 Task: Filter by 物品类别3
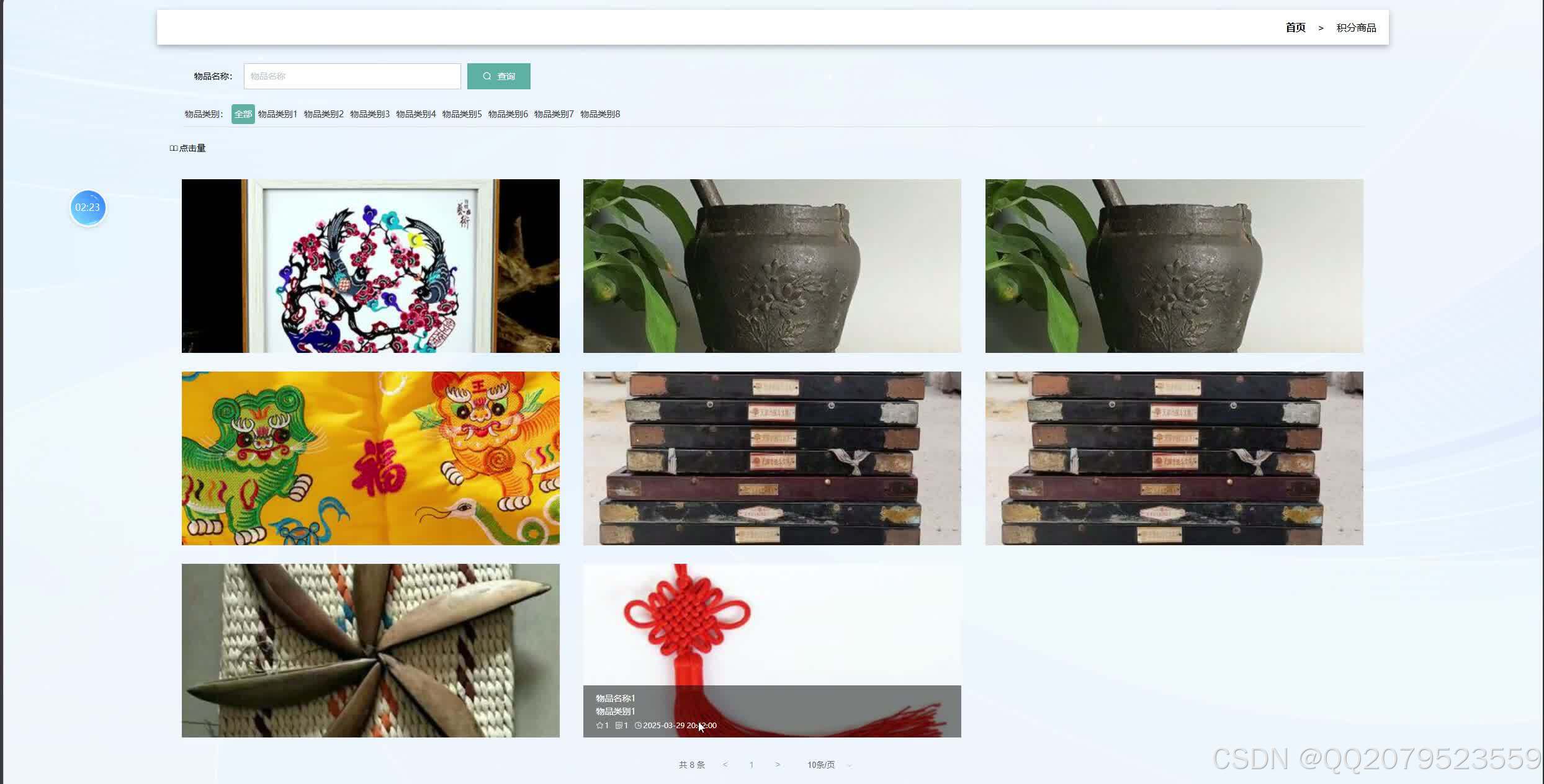click(369, 114)
